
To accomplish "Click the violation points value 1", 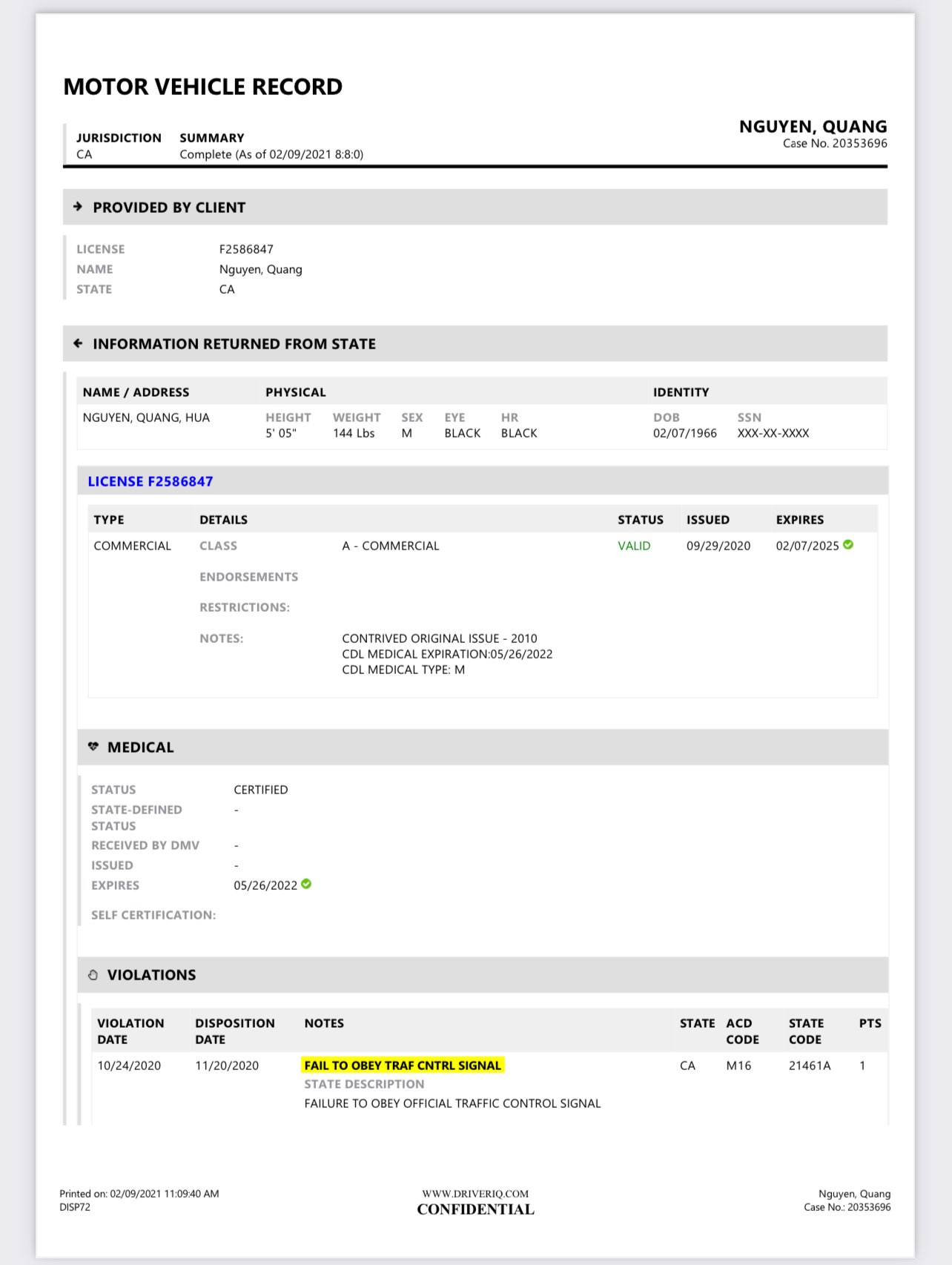I will coord(862,1066).
